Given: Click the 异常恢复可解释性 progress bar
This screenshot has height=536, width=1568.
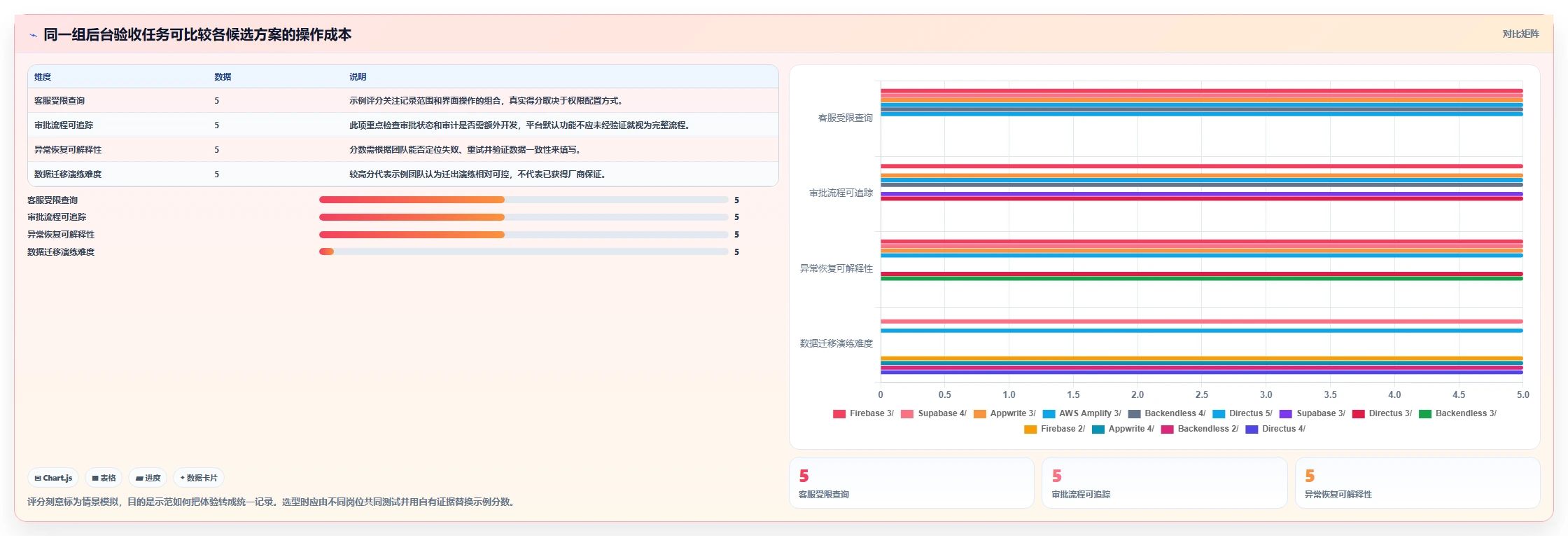Looking at the screenshot, I should pyautogui.click(x=524, y=235).
